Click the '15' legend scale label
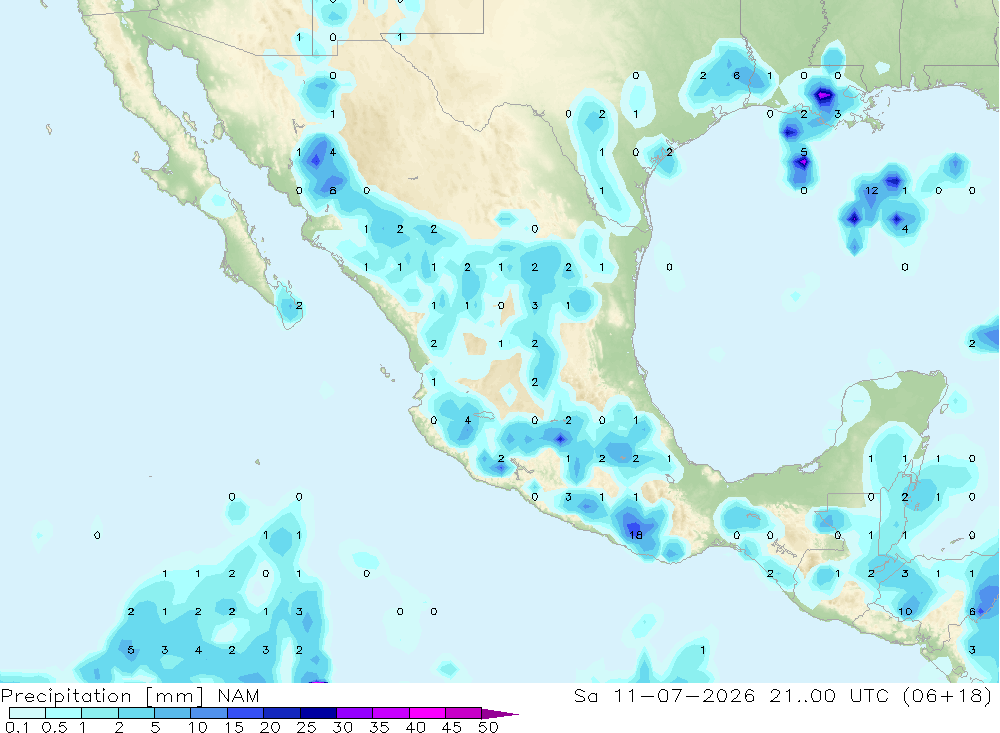1000x733 pixels. point(233,727)
